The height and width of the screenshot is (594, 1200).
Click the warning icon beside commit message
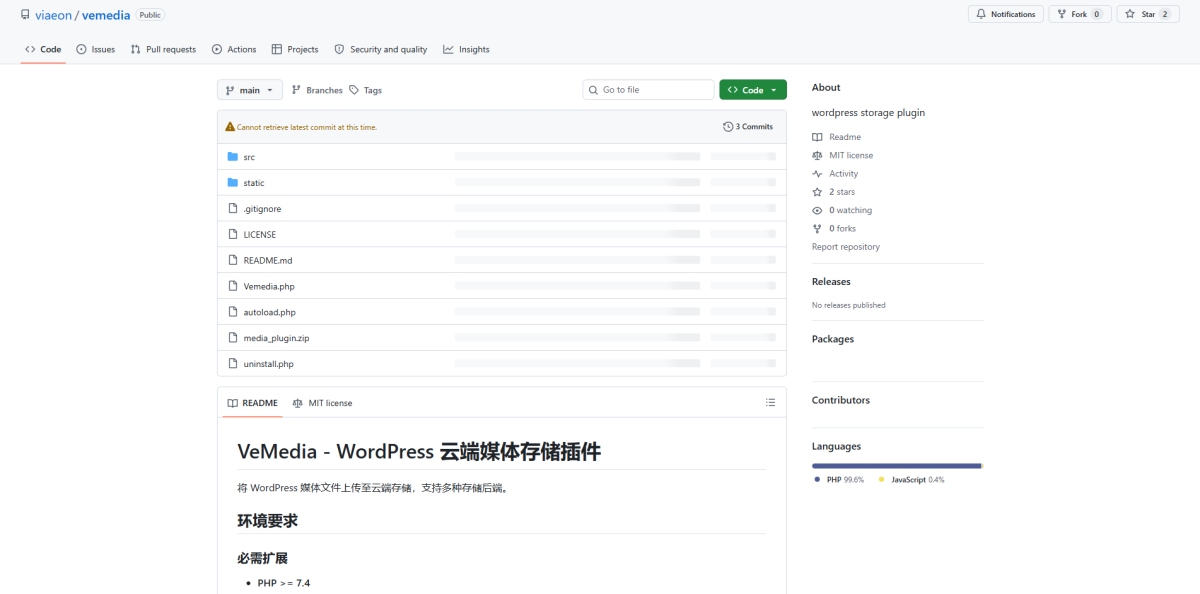pyautogui.click(x=230, y=127)
